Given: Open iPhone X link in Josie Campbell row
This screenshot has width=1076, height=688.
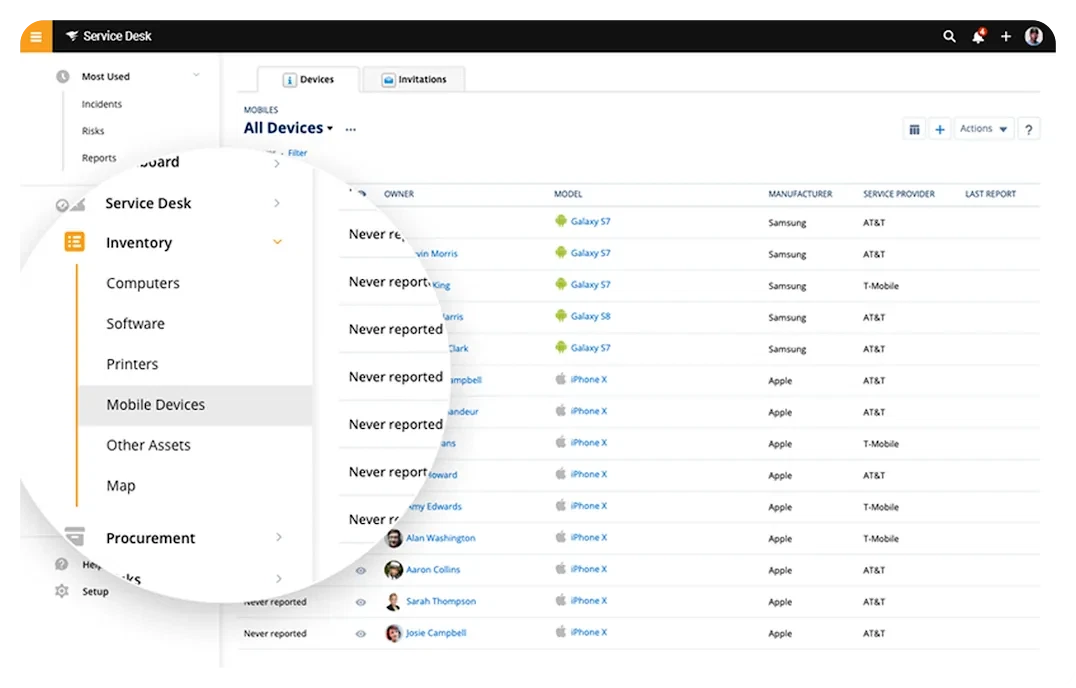Looking at the screenshot, I should [589, 632].
